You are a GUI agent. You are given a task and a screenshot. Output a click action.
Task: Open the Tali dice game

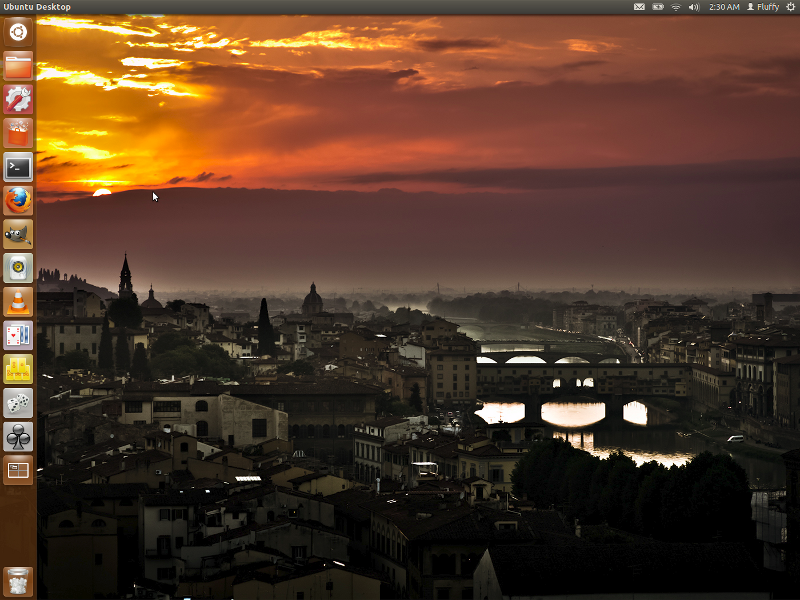click(17, 401)
